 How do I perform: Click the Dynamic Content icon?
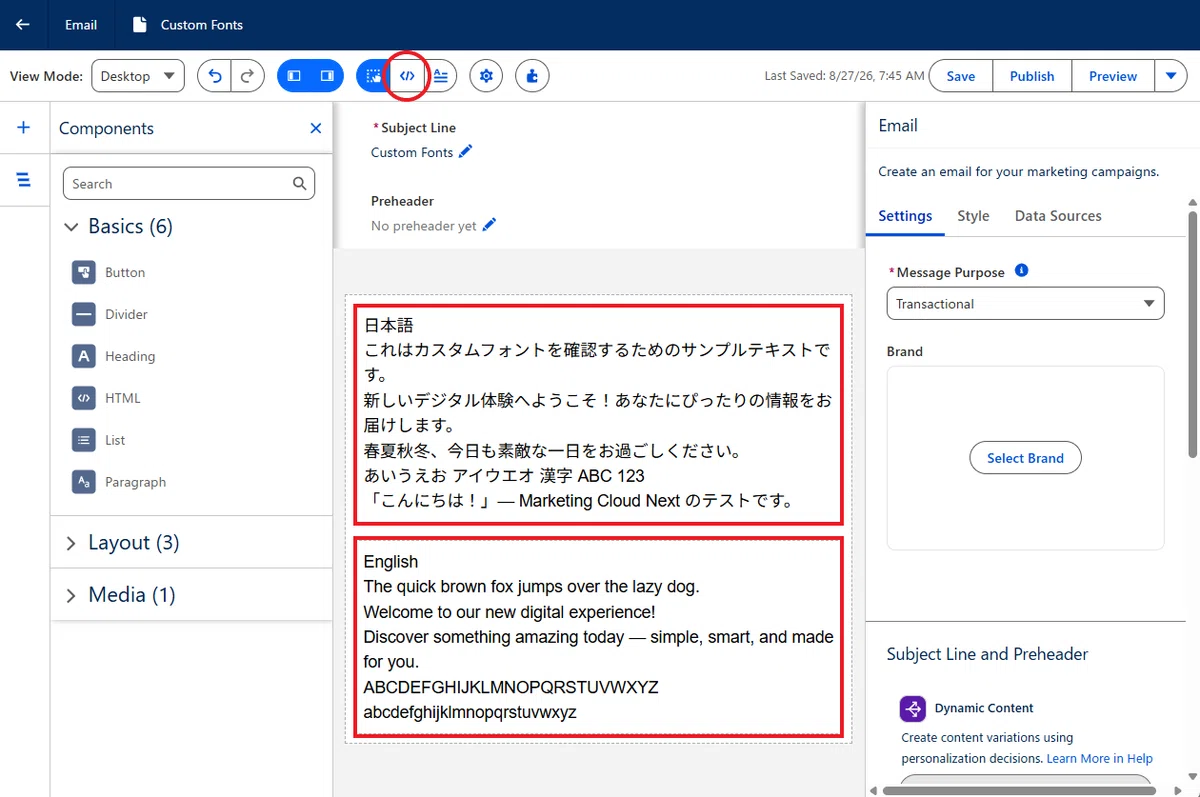click(912, 709)
